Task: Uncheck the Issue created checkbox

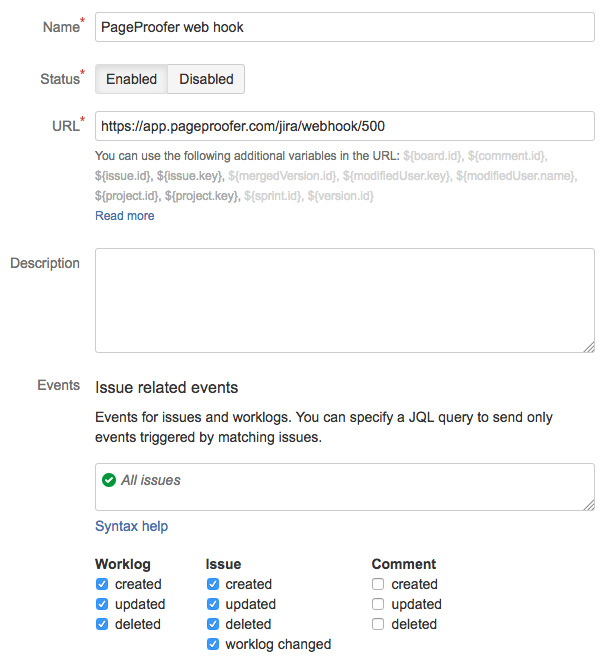Action: coord(213,584)
